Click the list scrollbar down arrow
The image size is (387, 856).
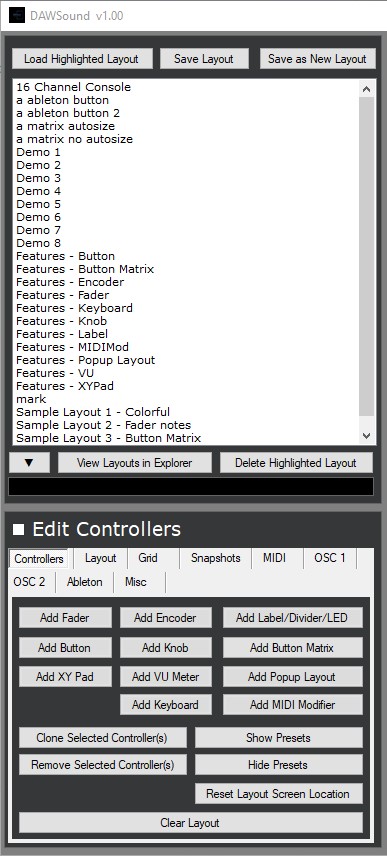pyautogui.click(x=366, y=436)
